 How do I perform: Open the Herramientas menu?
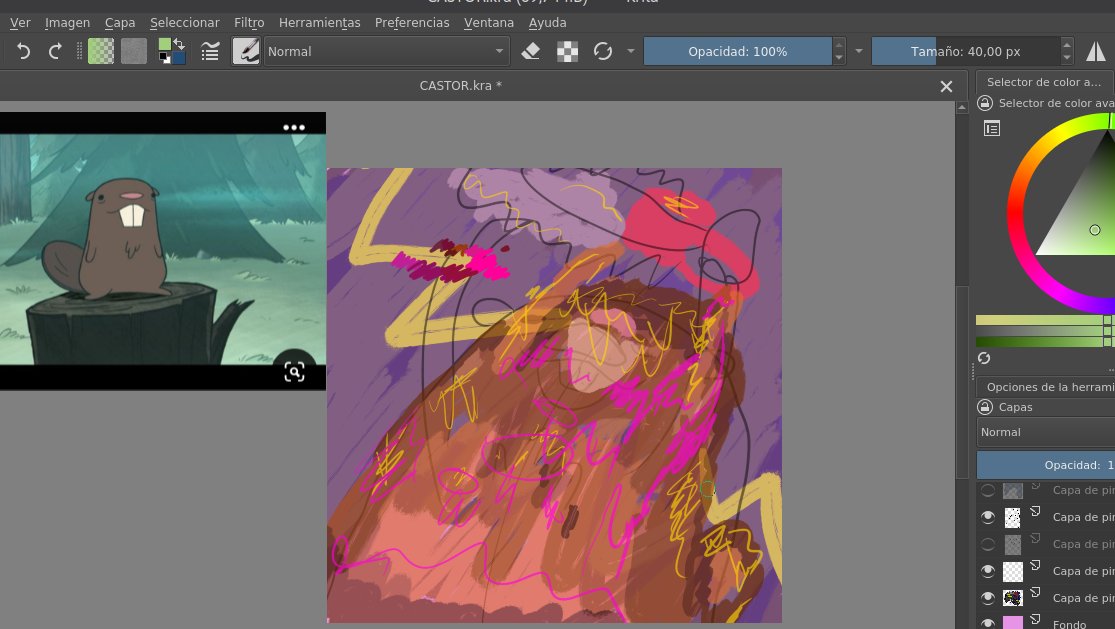(319, 23)
